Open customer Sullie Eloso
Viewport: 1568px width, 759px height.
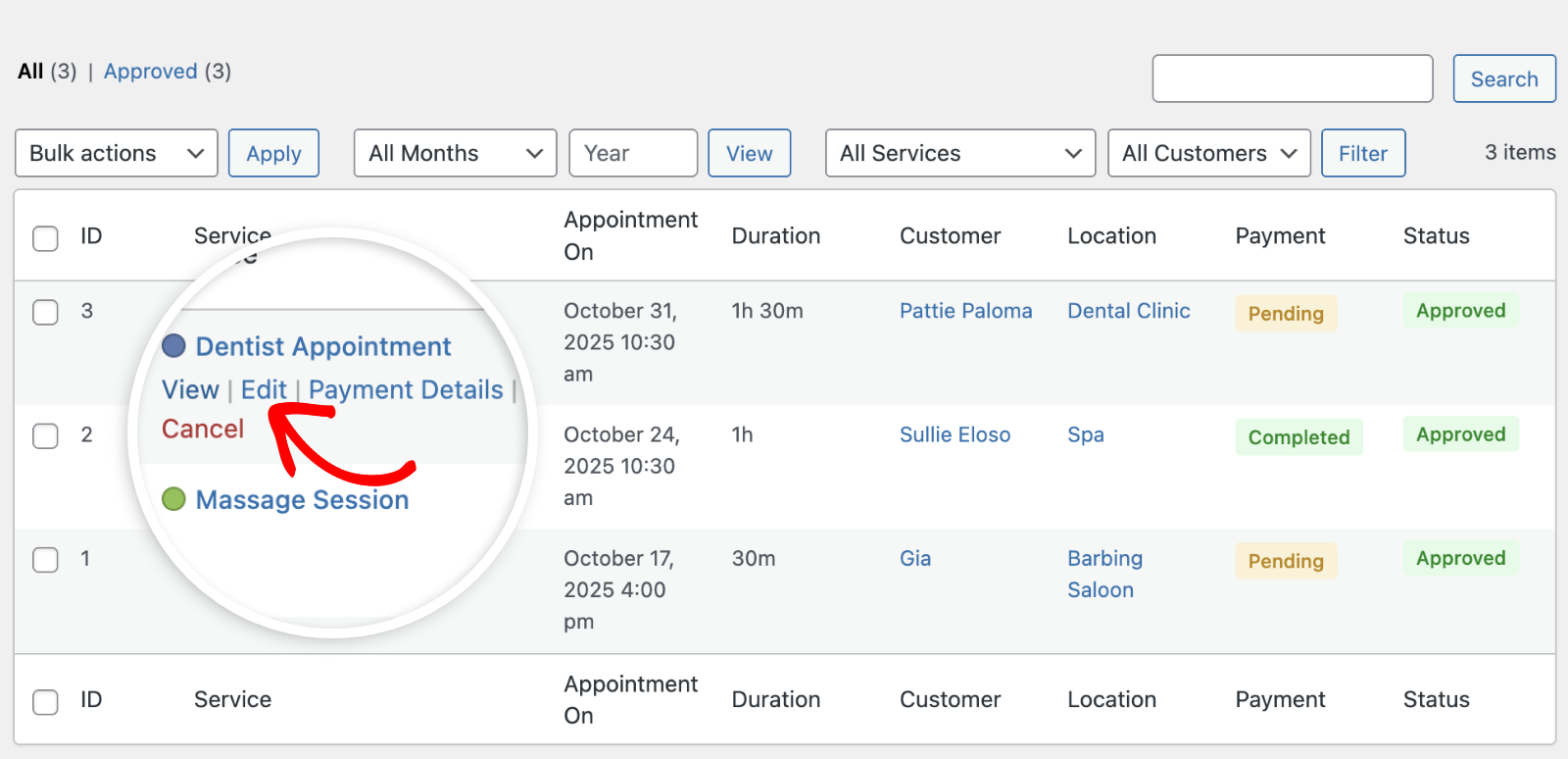[x=955, y=434]
